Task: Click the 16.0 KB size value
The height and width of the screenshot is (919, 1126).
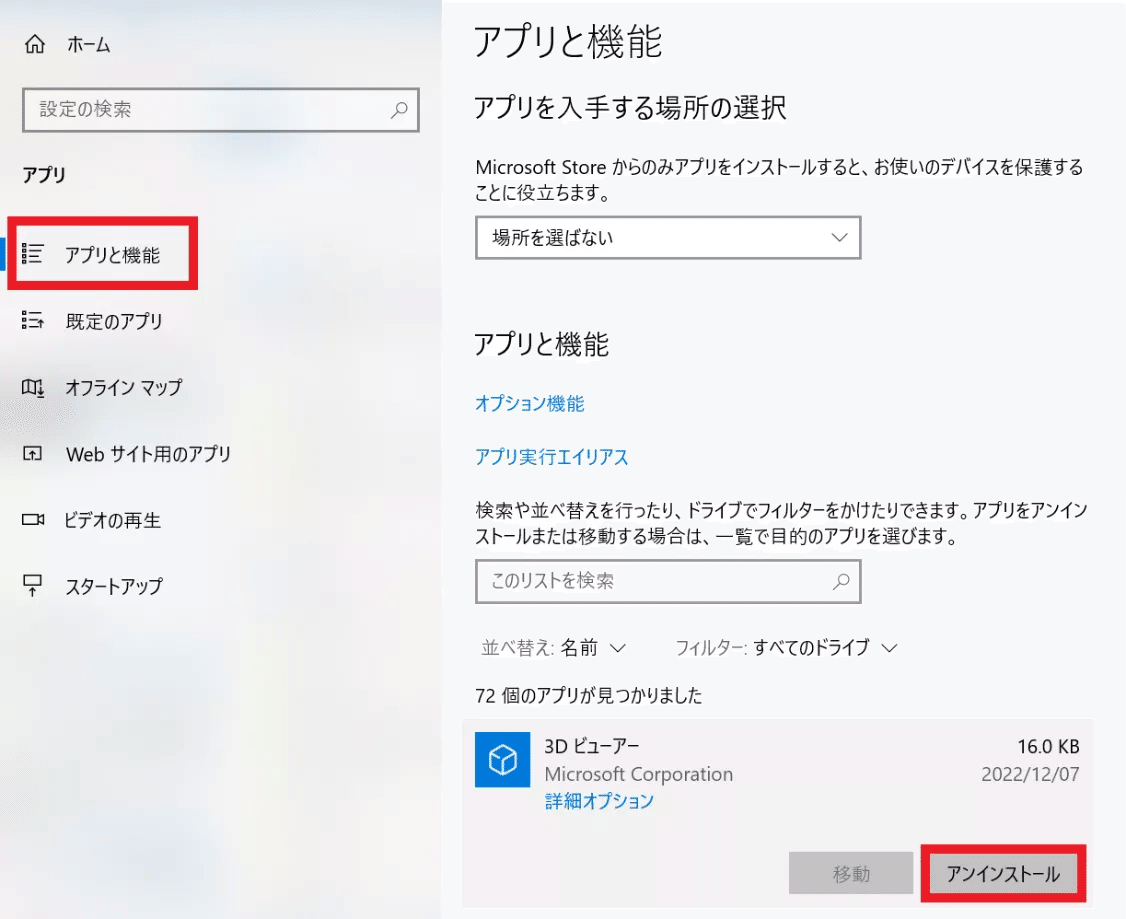Action: click(1048, 747)
